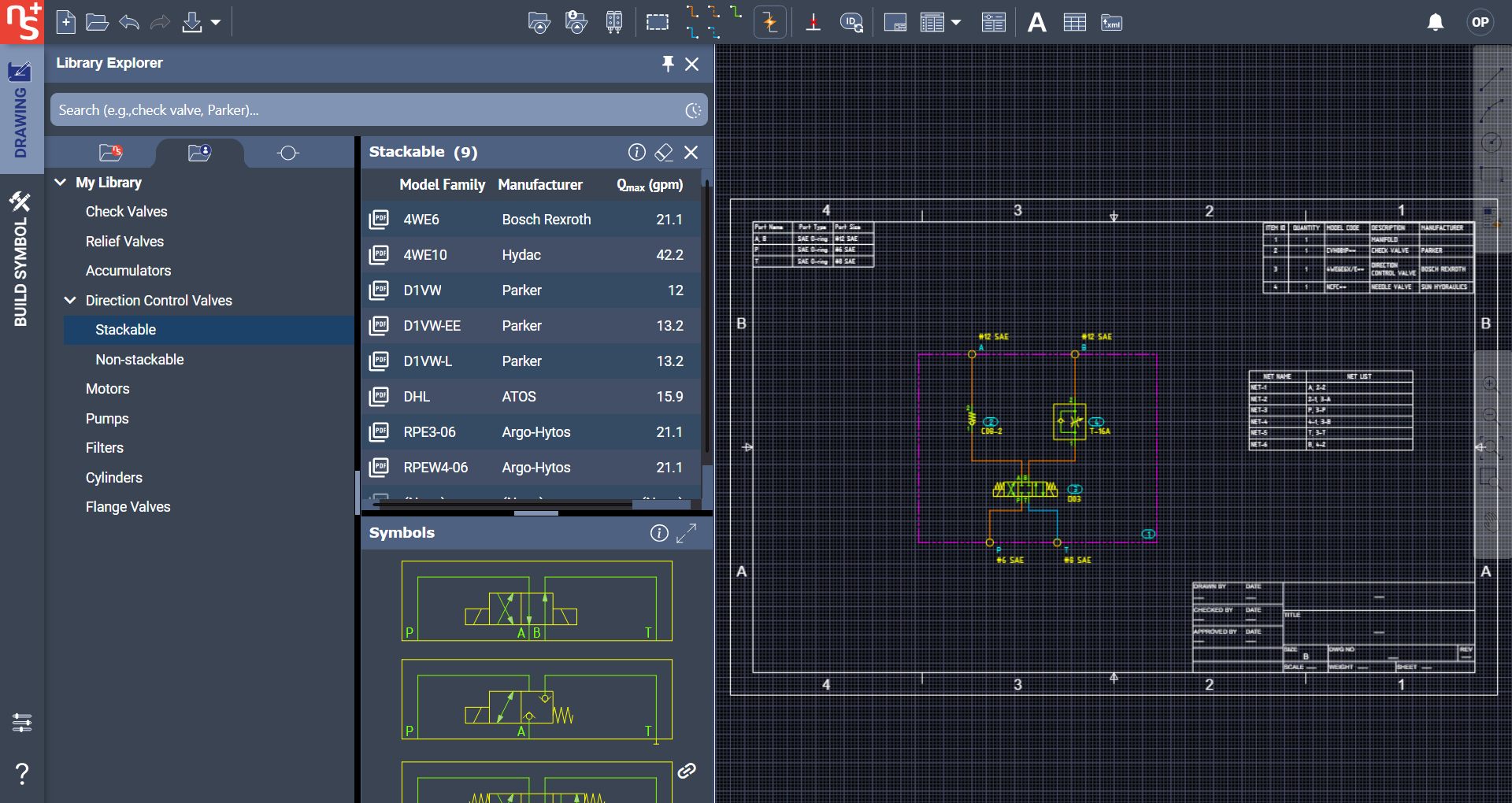Open PDF for the 4WE10 Hydac row
The height and width of the screenshot is (803, 1512).
(x=379, y=255)
